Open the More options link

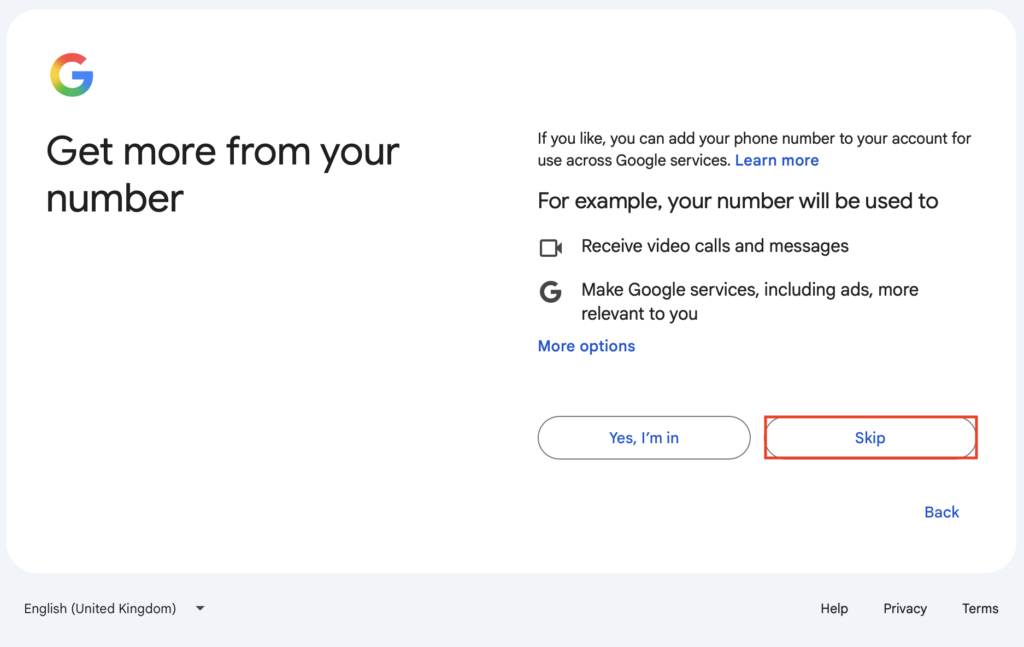pyautogui.click(x=586, y=346)
